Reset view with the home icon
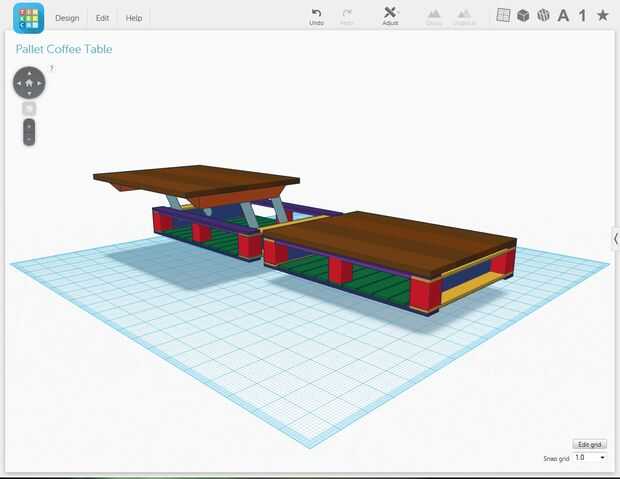 pyautogui.click(x=29, y=83)
